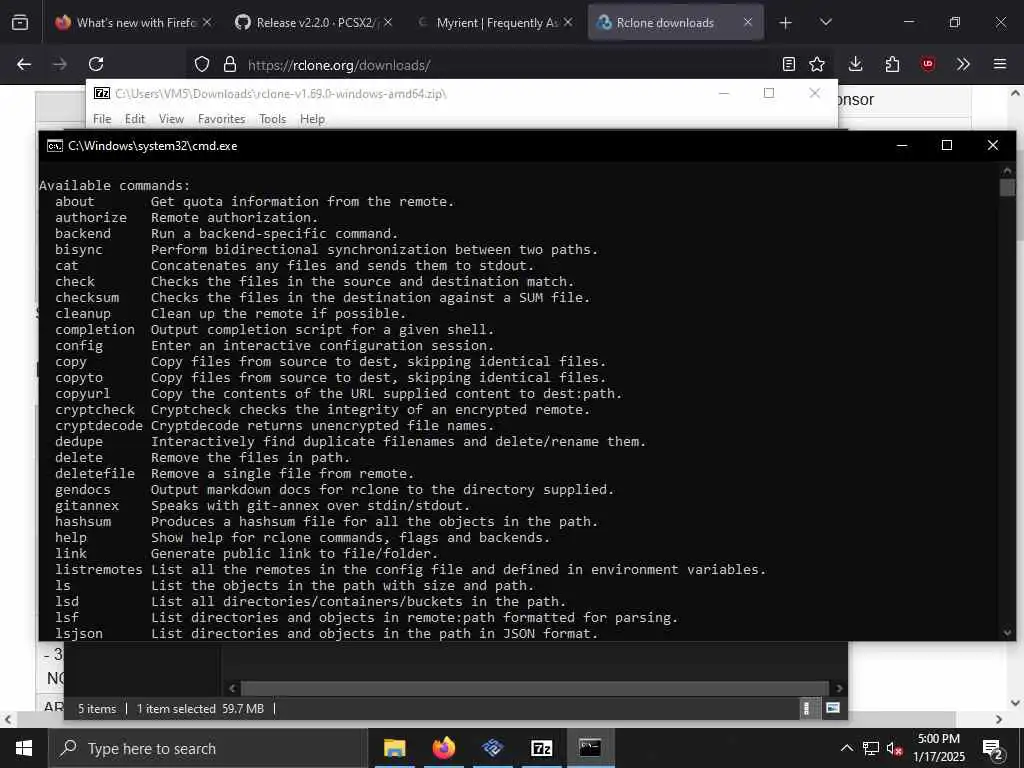Minimize the cmd.exe window
1024x768 pixels.
coord(902,145)
